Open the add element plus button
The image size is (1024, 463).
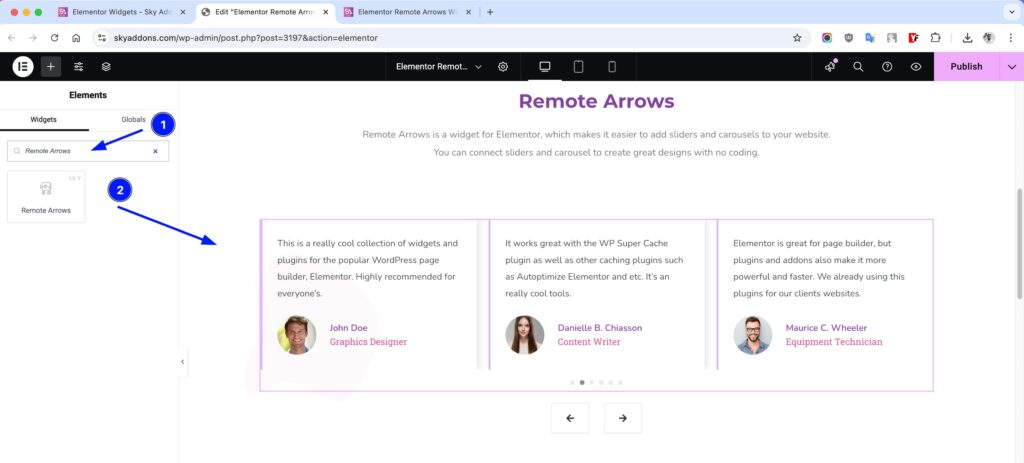[x=51, y=67]
